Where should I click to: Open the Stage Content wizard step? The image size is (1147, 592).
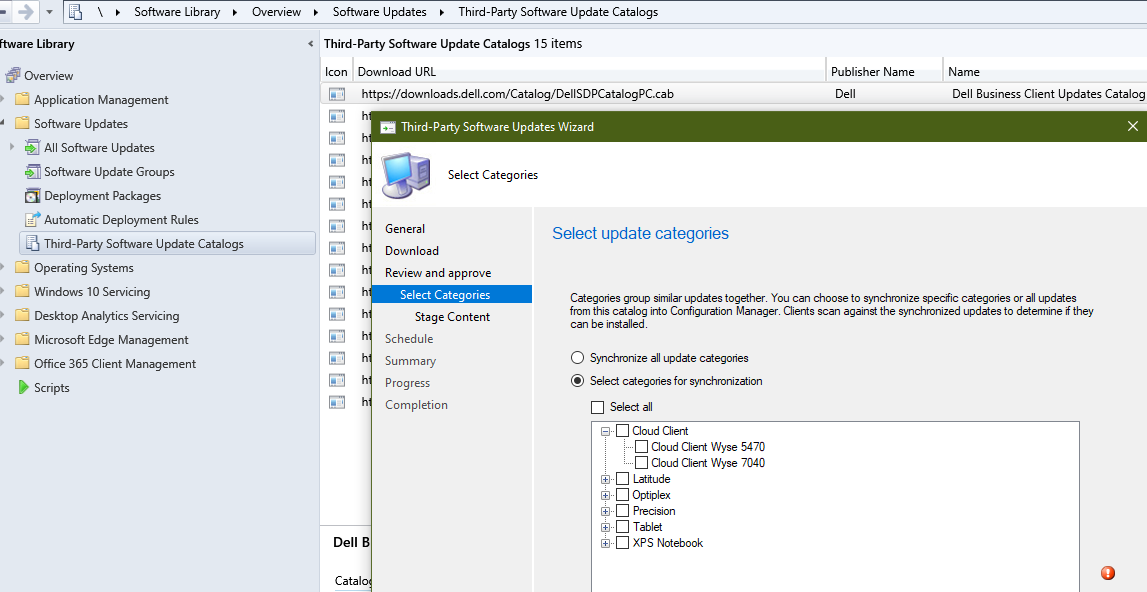[x=452, y=316]
